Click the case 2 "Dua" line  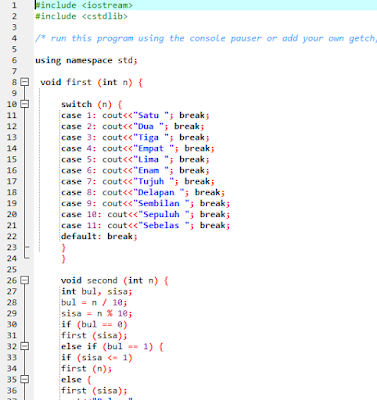click(133, 126)
